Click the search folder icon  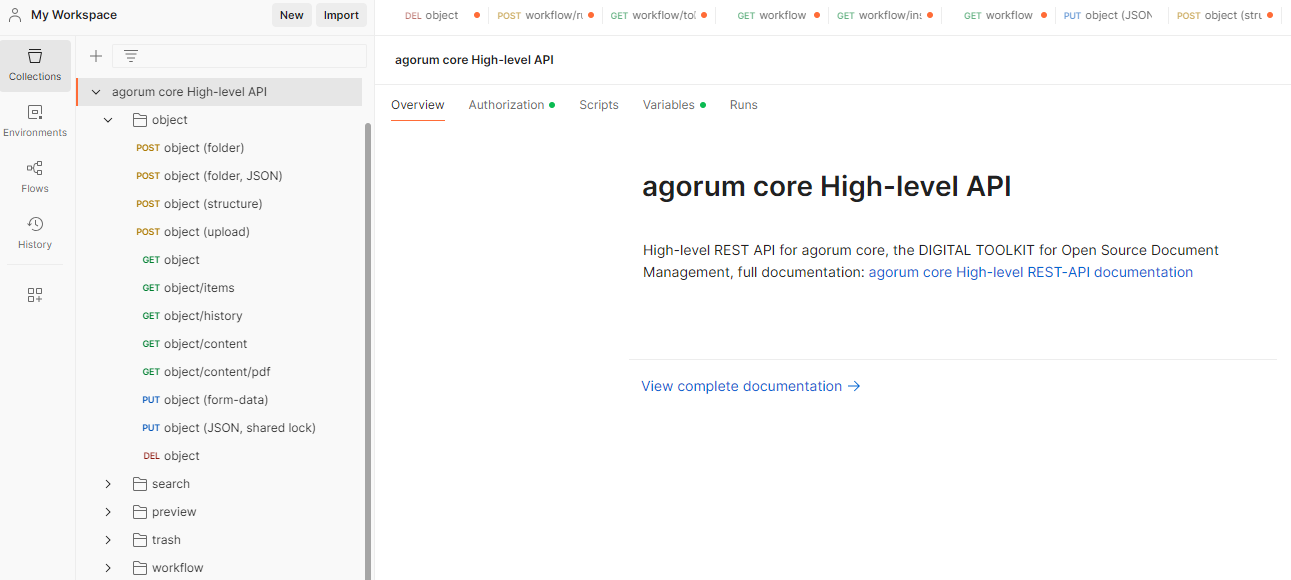click(x=140, y=484)
